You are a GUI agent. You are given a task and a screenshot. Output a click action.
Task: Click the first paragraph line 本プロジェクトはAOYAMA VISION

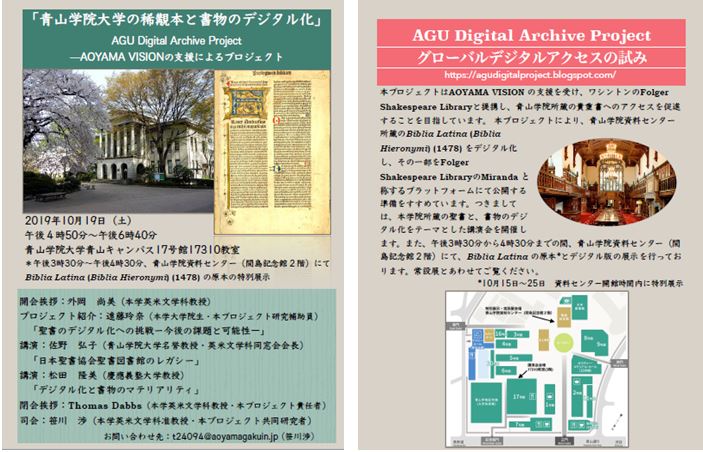tap(524, 92)
